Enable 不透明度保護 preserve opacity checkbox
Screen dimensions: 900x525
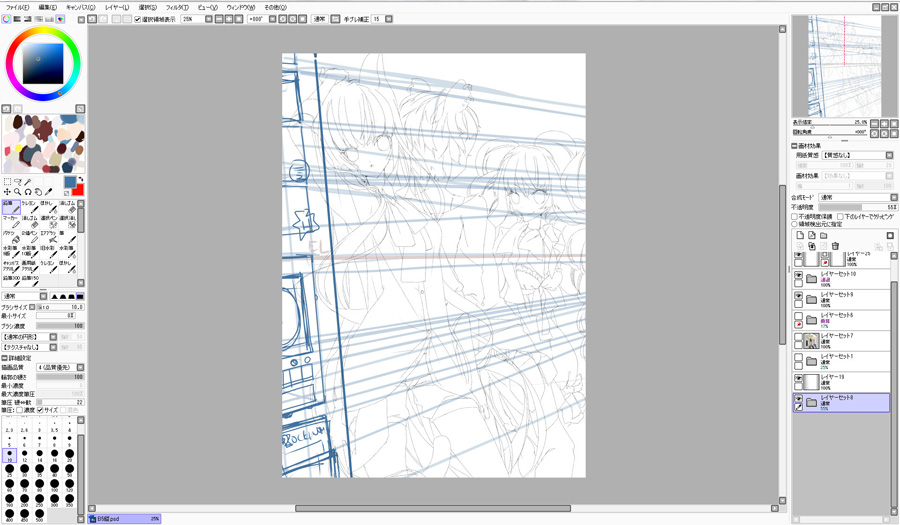[x=794, y=217]
